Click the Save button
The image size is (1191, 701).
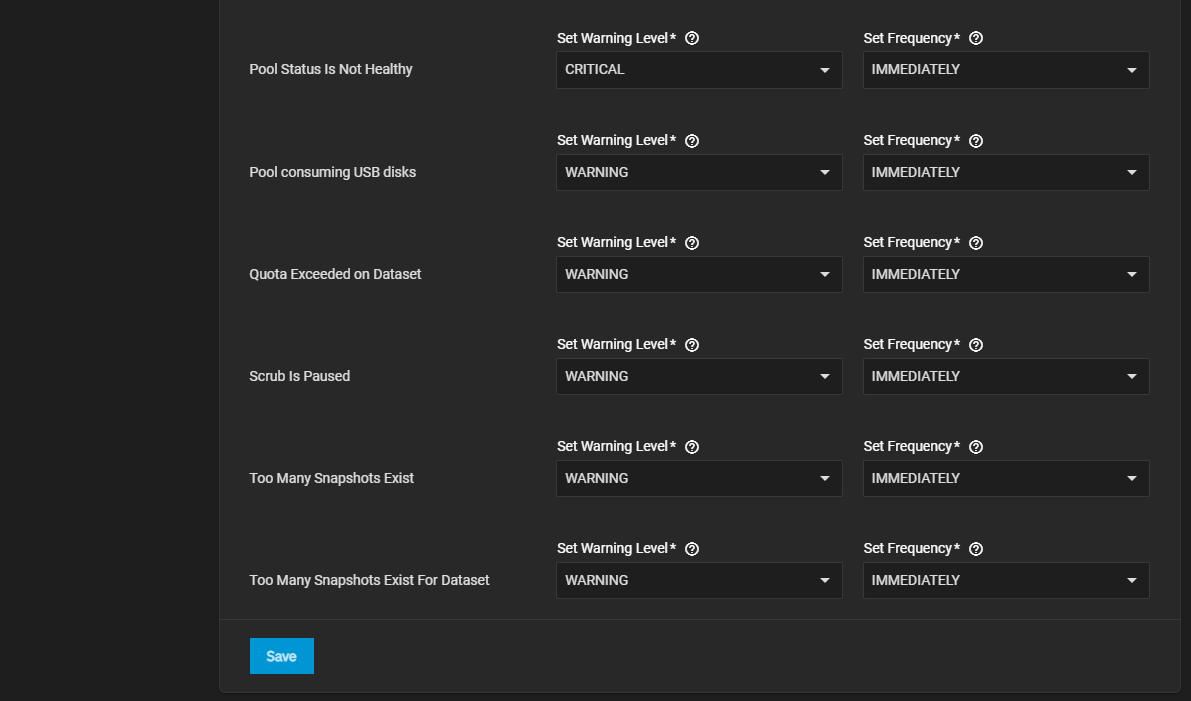point(282,656)
